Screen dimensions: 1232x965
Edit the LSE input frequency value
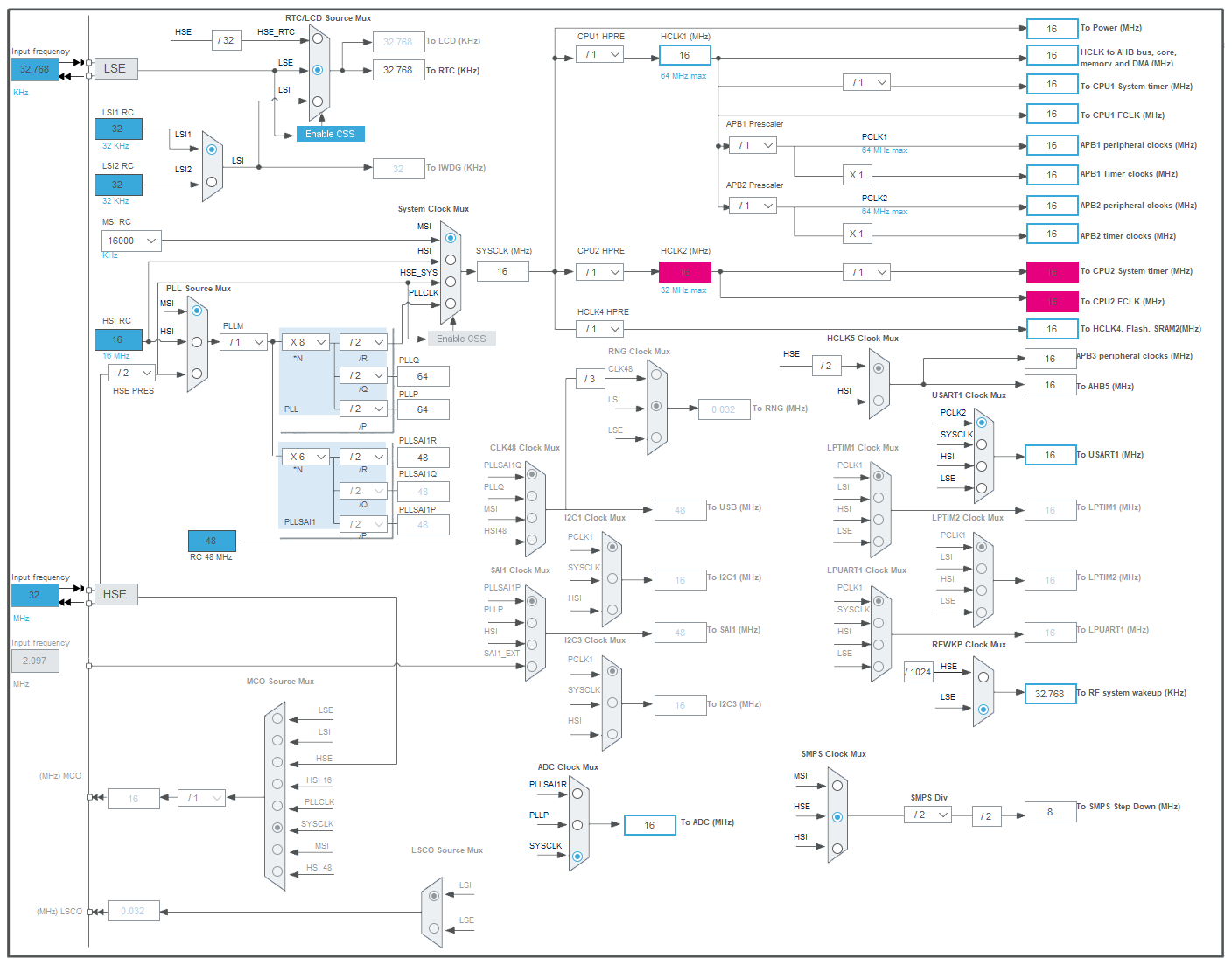point(34,69)
